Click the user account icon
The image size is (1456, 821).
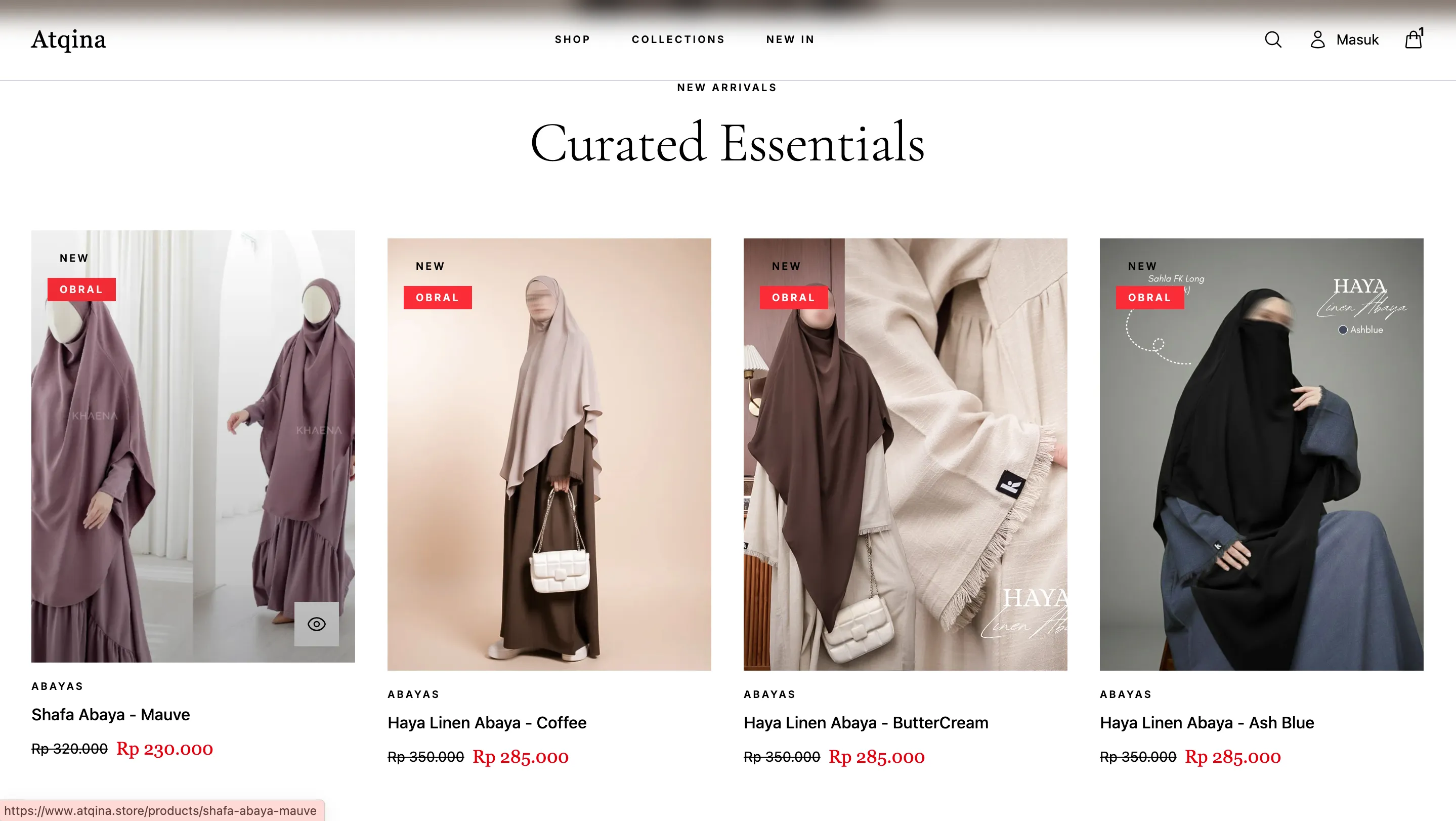[1317, 39]
